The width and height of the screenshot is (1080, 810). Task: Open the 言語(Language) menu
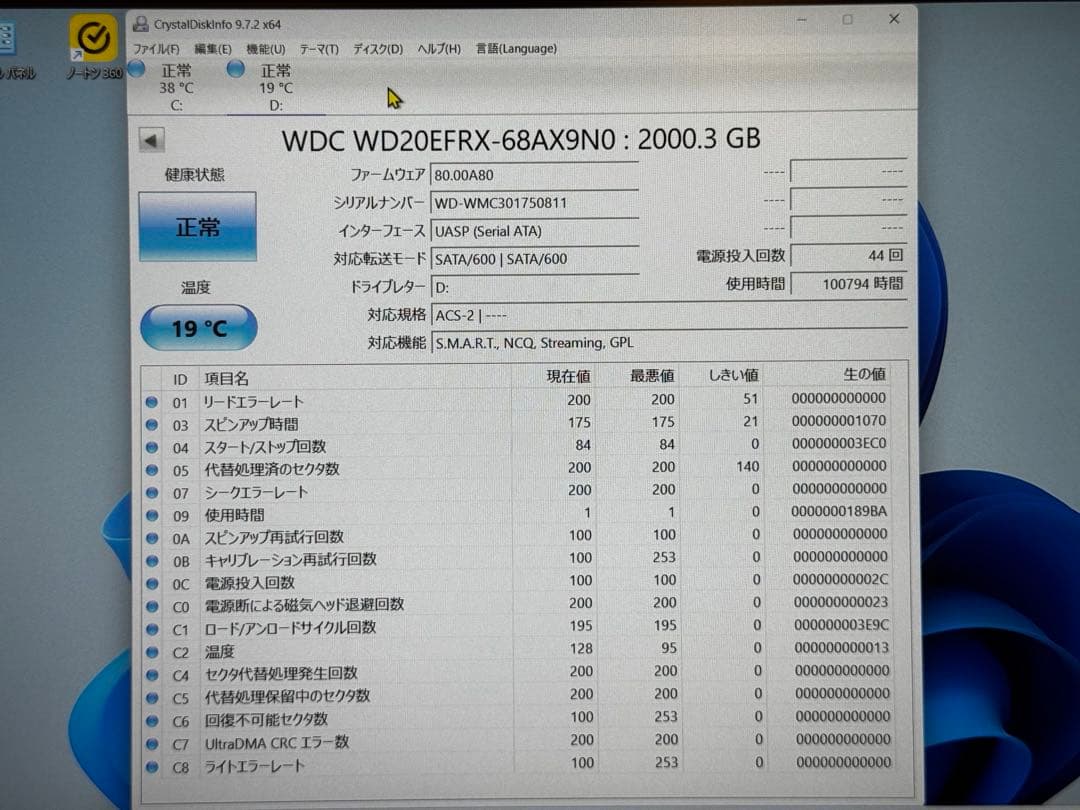(x=516, y=48)
